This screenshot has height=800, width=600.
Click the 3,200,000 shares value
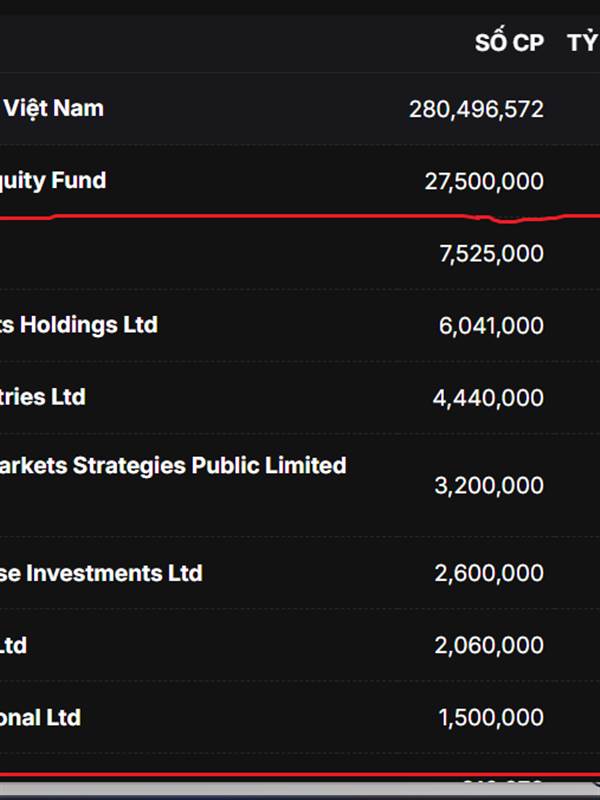click(489, 486)
